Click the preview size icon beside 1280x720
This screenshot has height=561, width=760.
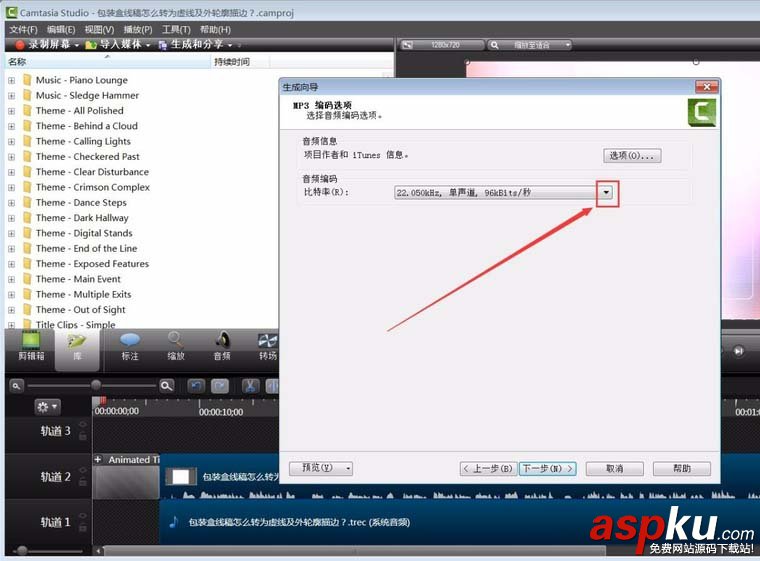click(x=408, y=45)
